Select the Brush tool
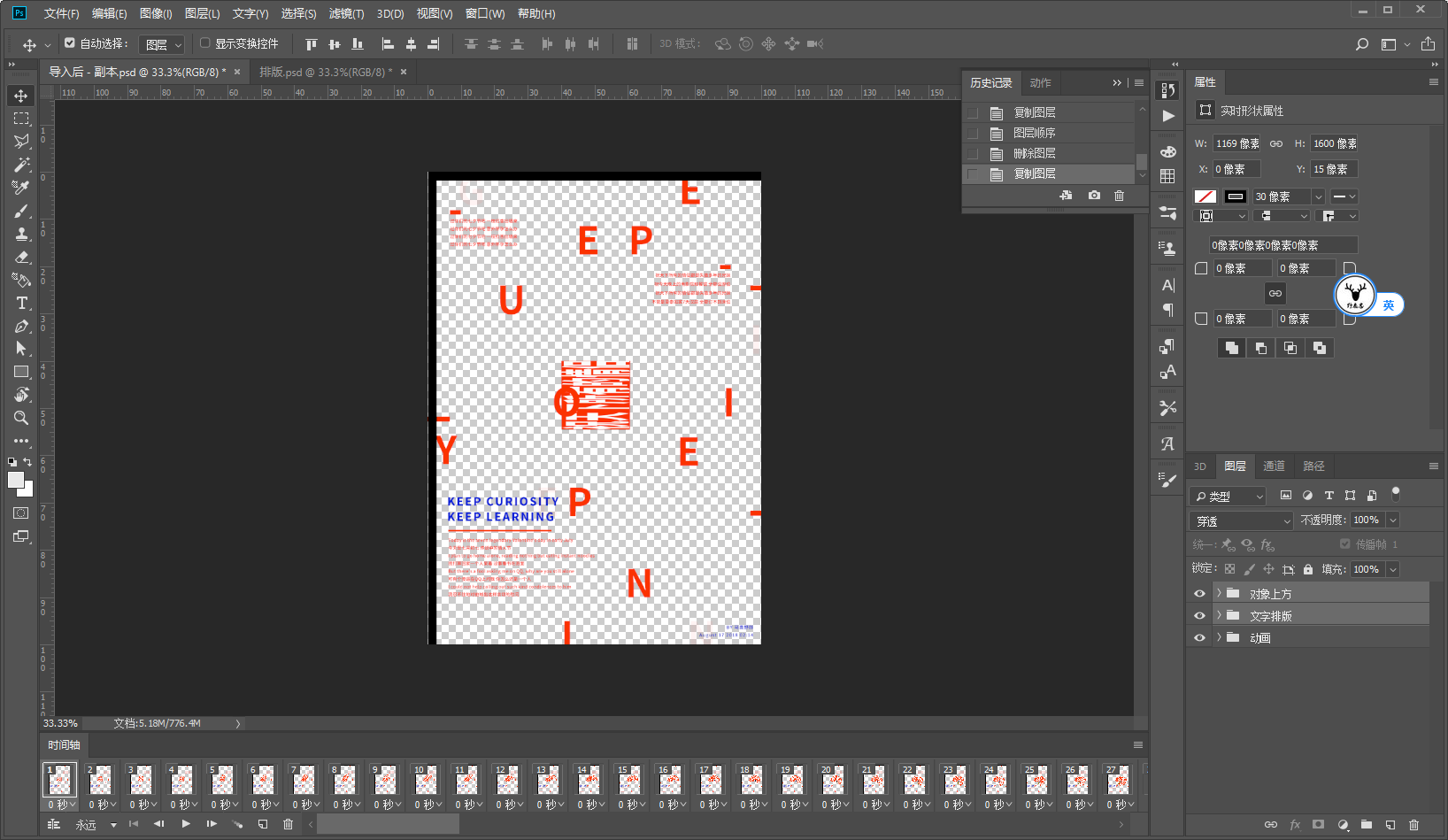The height and width of the screenshot is (840, 1448). [21, 211]
